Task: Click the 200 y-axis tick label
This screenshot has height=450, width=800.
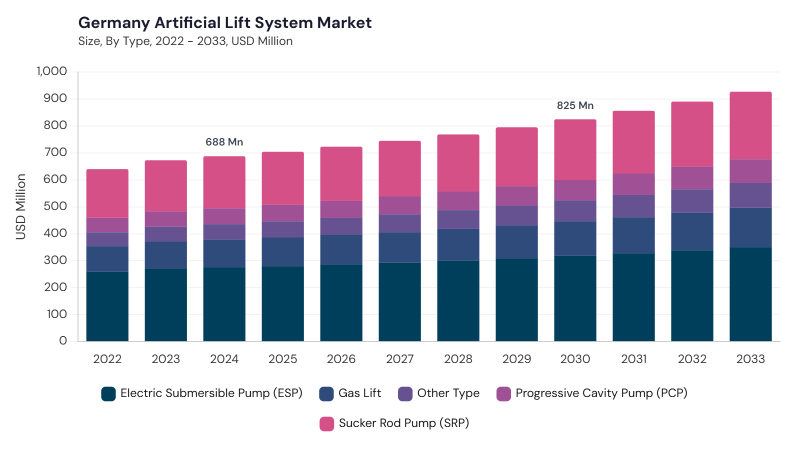Action: click(x=55, y=287)
